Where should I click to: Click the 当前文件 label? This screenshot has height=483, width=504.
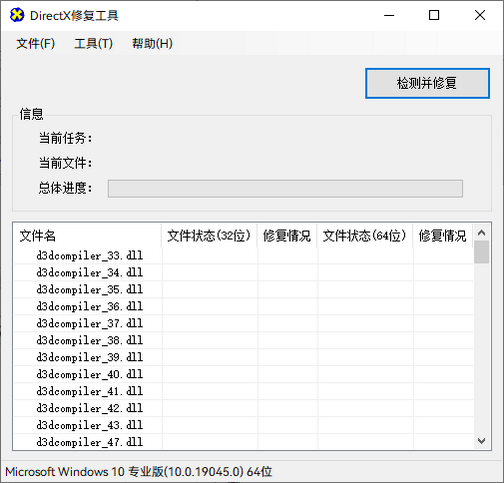(x=66, y=163)
